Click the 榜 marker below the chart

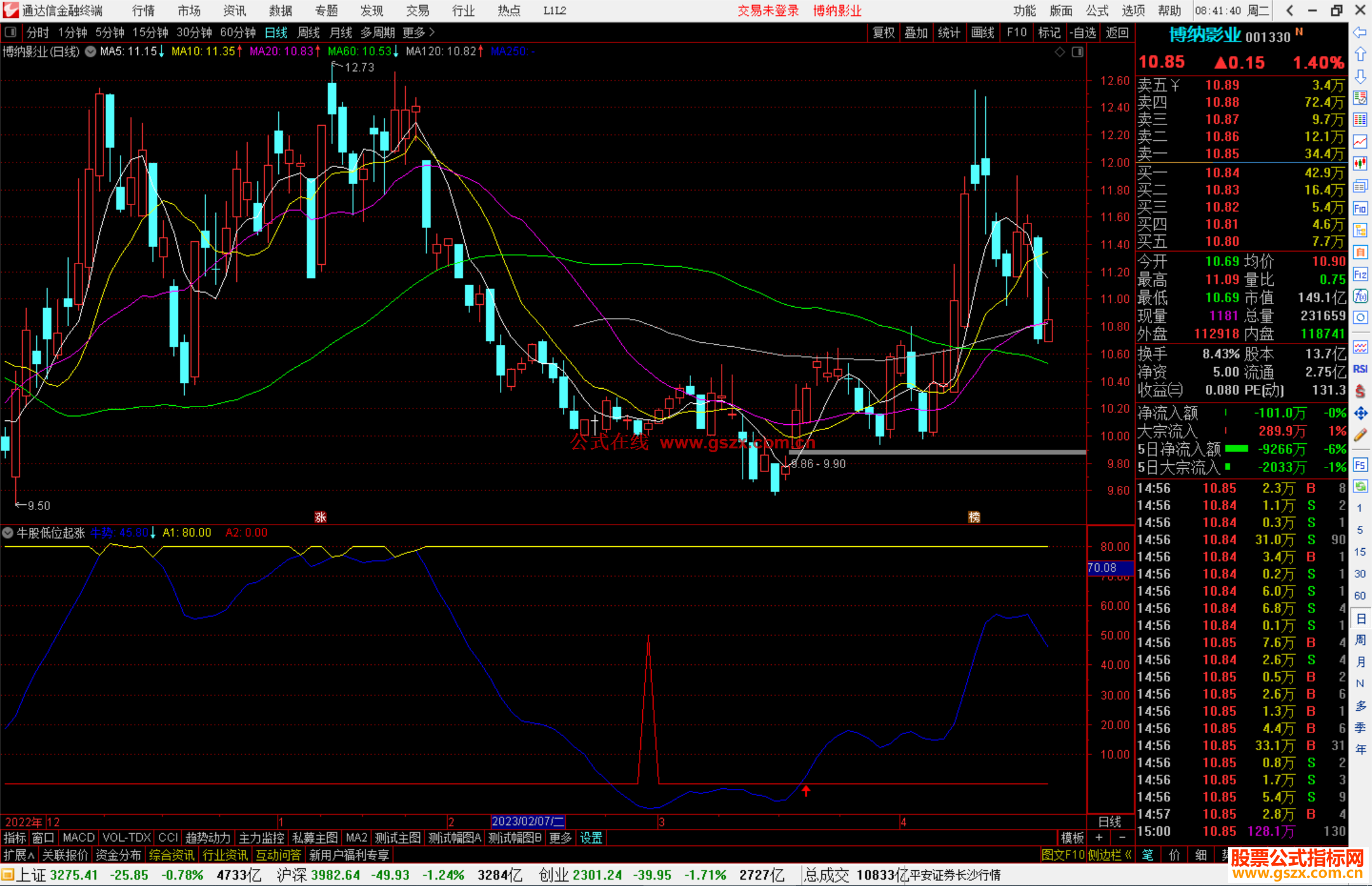pos(974,517)
